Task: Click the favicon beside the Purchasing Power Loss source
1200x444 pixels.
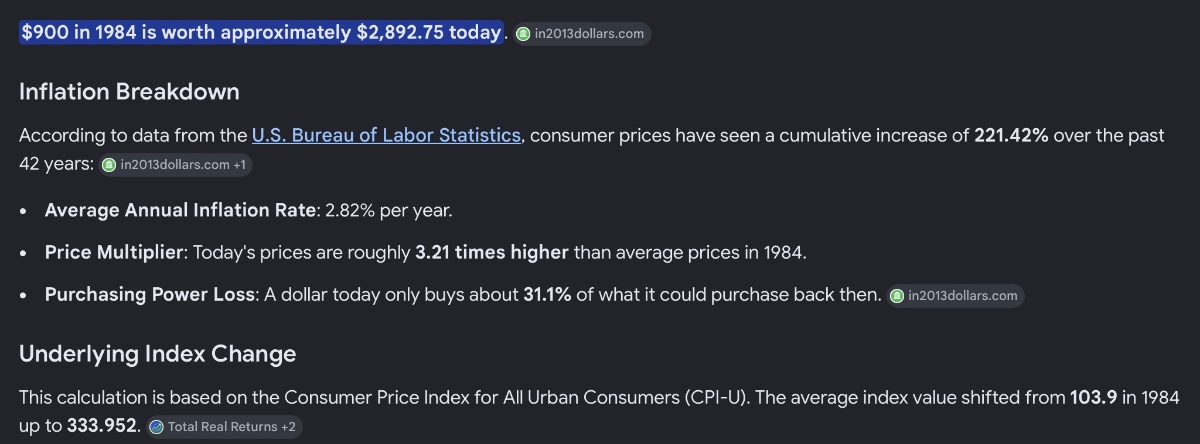Action: [897, 296]
